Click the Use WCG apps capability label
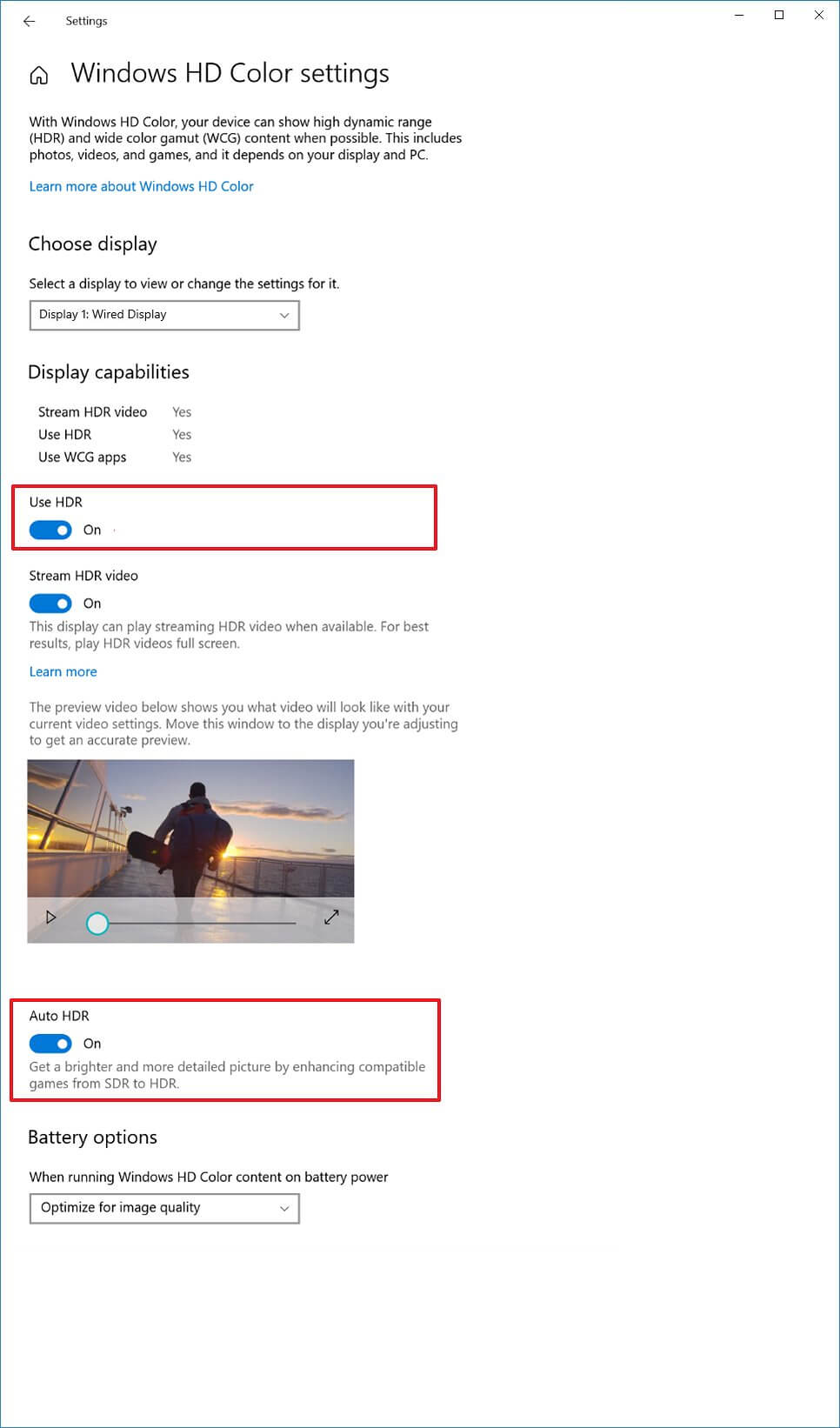The image size is (840, 1428). (83, 457)
